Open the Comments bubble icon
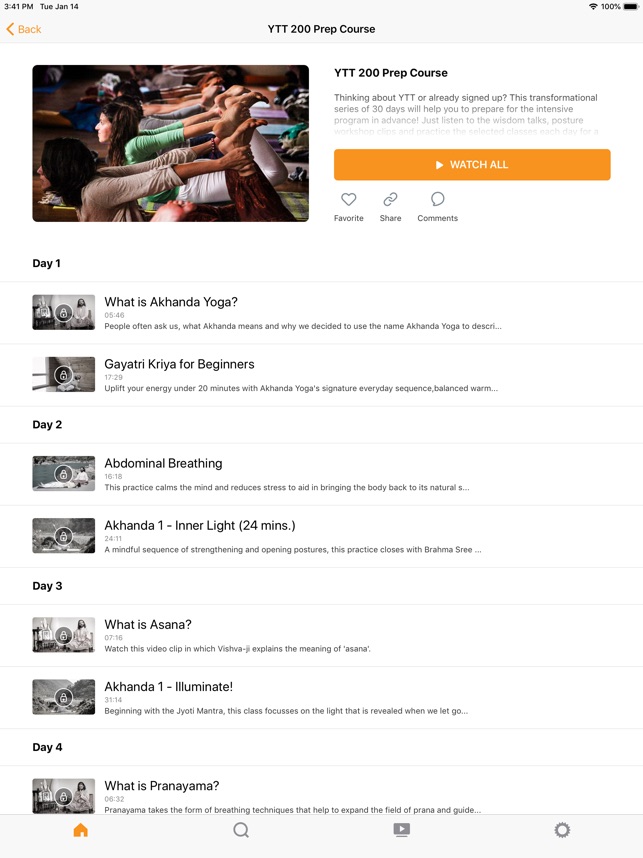Viewport: 643px width, 858px height. coord(437,199)
